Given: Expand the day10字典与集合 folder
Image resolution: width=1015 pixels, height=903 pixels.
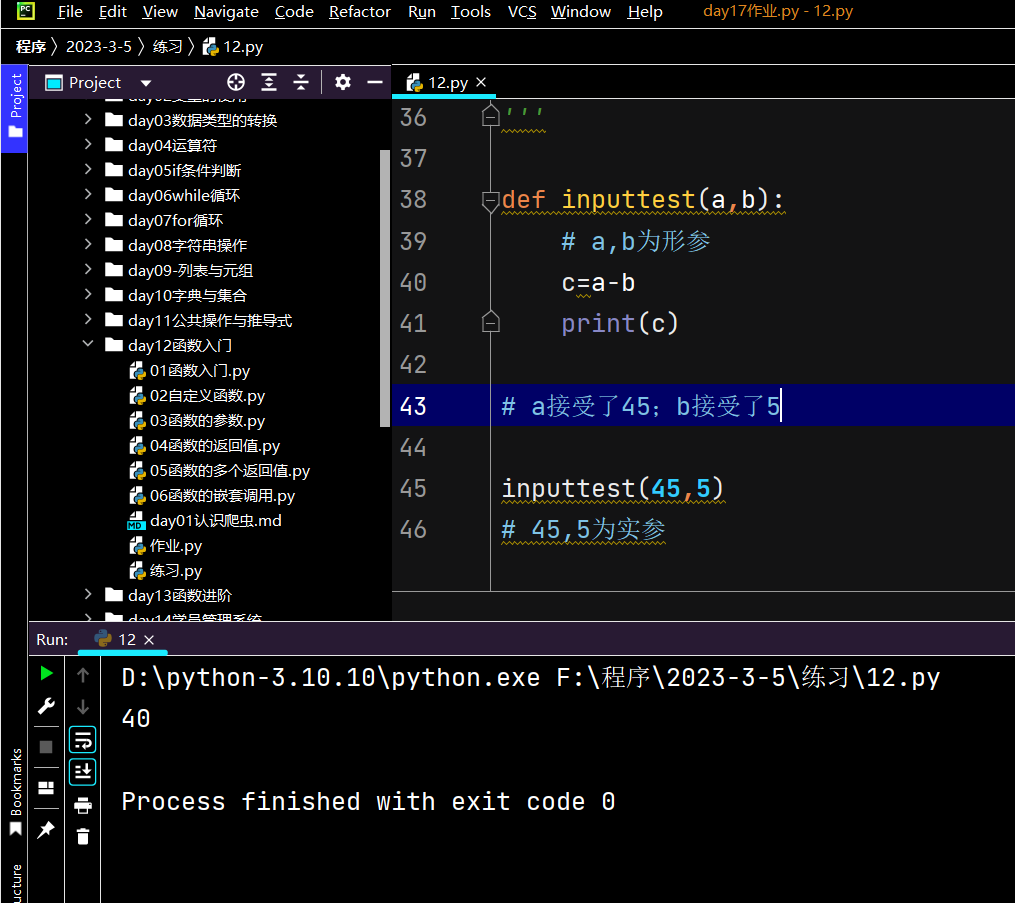Looking at the screenshot, I should pos(88,294).
